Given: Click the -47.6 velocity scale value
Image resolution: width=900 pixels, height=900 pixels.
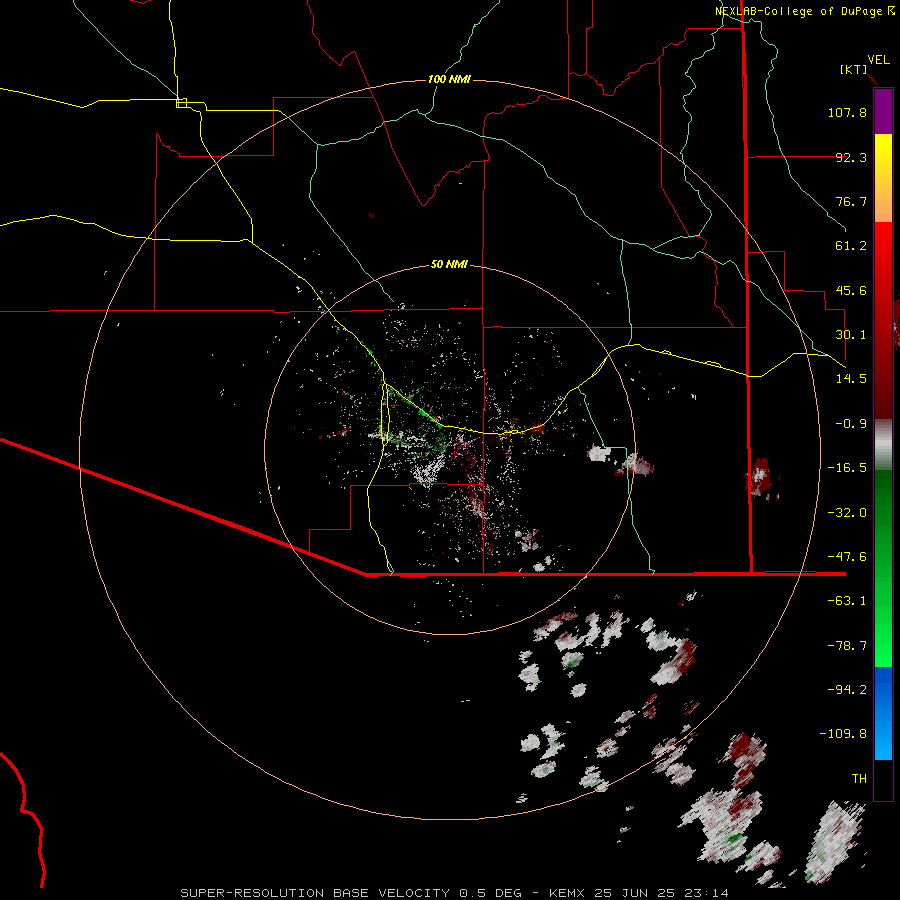Looking at the screenshot, I should (847, 557).
